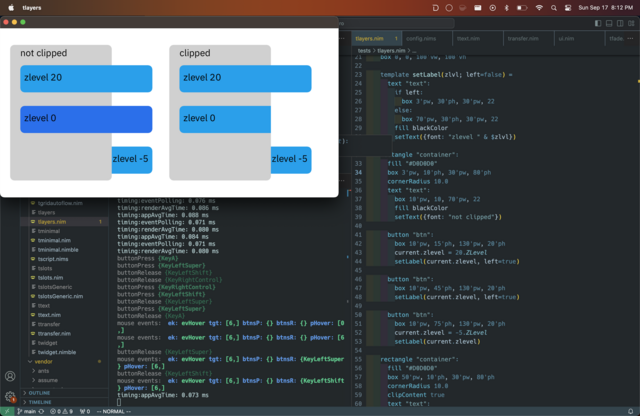Click code line 34 in the editor
The height and width of the screenshot is (416, 640).
pyautogui.click(x=439, y=172)
